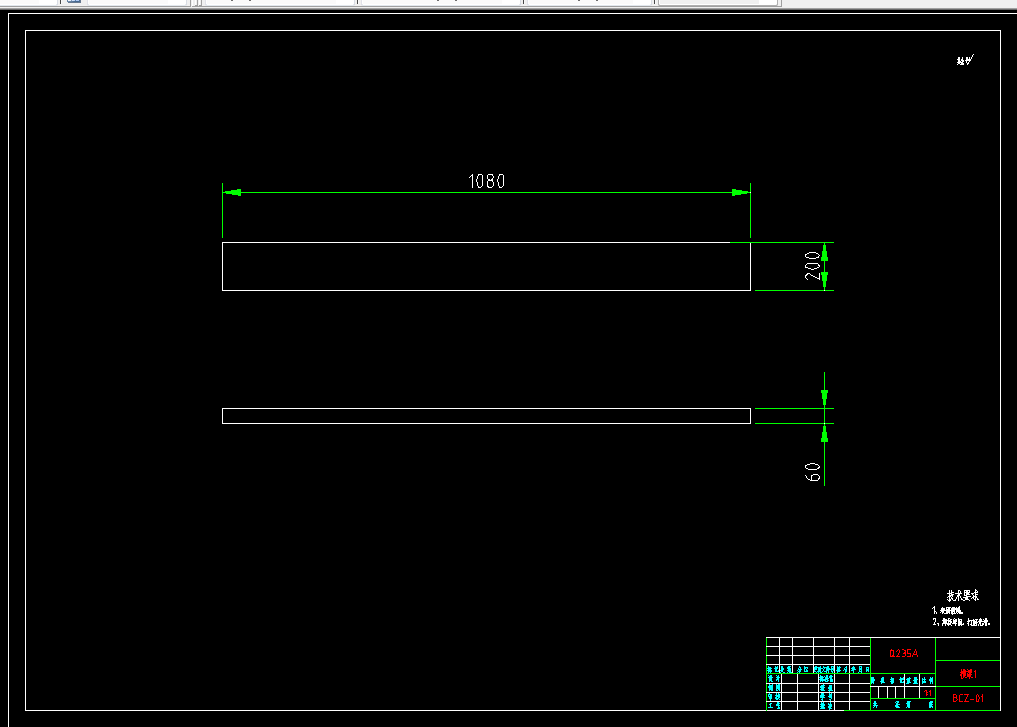This screenshot has width=1017, height=727.
Task: Select the upper front-view rectangle's edge
Action: point(486,243)
